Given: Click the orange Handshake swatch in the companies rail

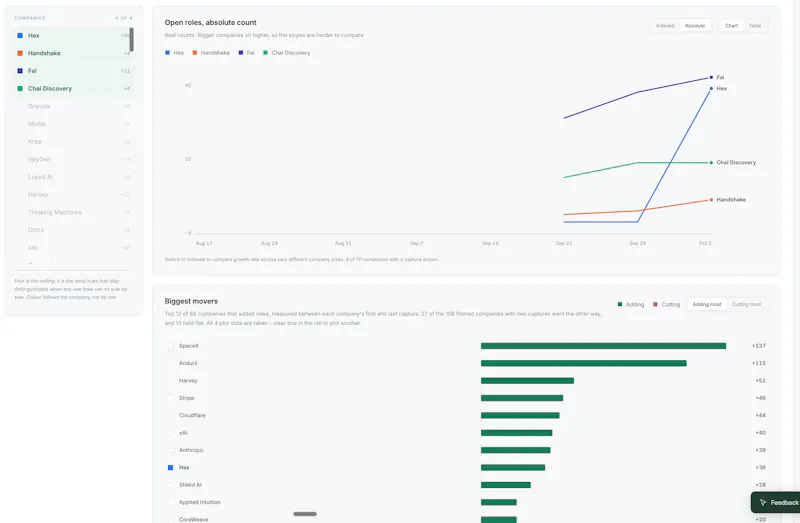Looking at the screenshot, I should (20, 53).
